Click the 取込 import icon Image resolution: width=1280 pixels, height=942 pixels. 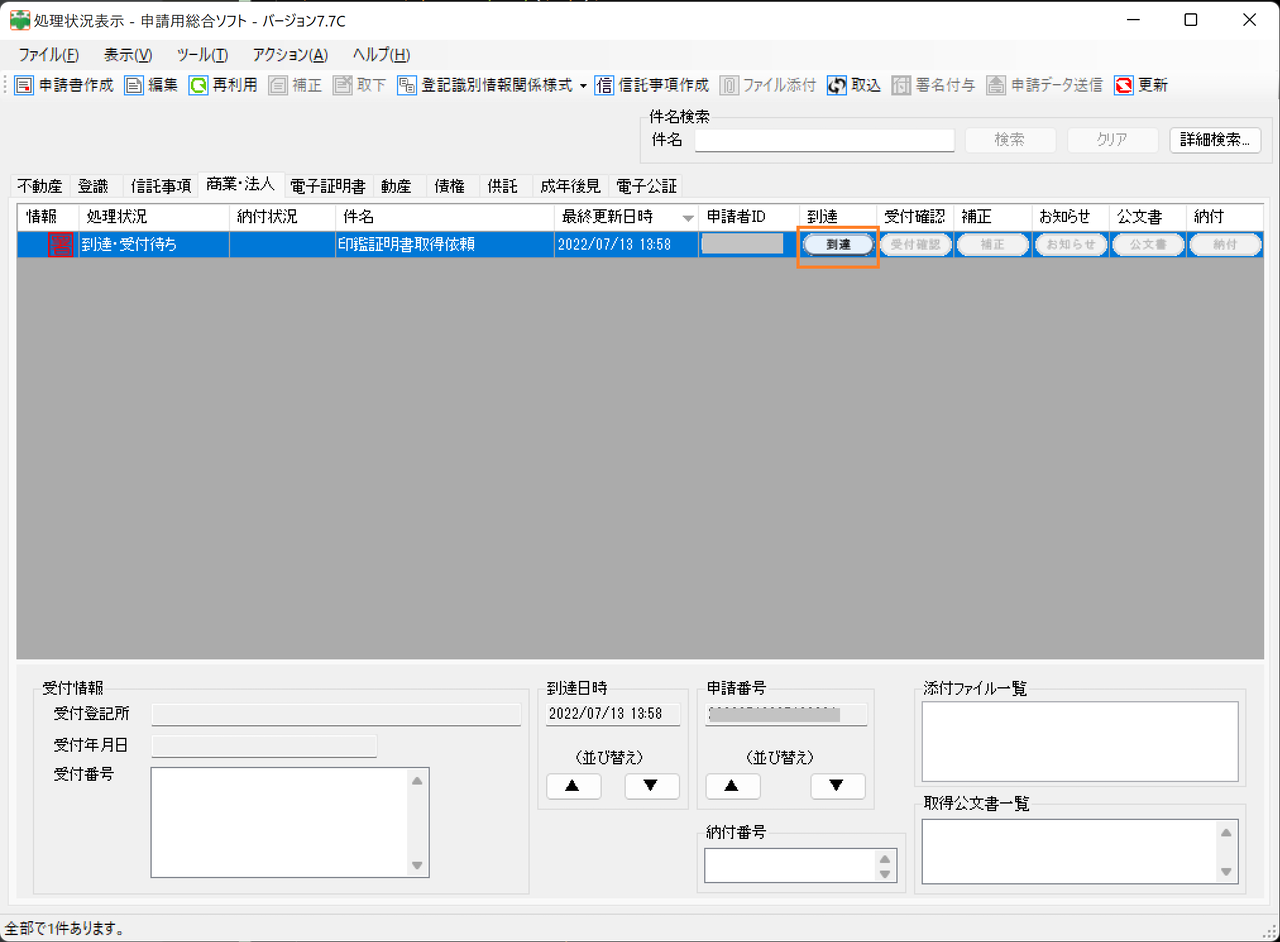[855, 85]
